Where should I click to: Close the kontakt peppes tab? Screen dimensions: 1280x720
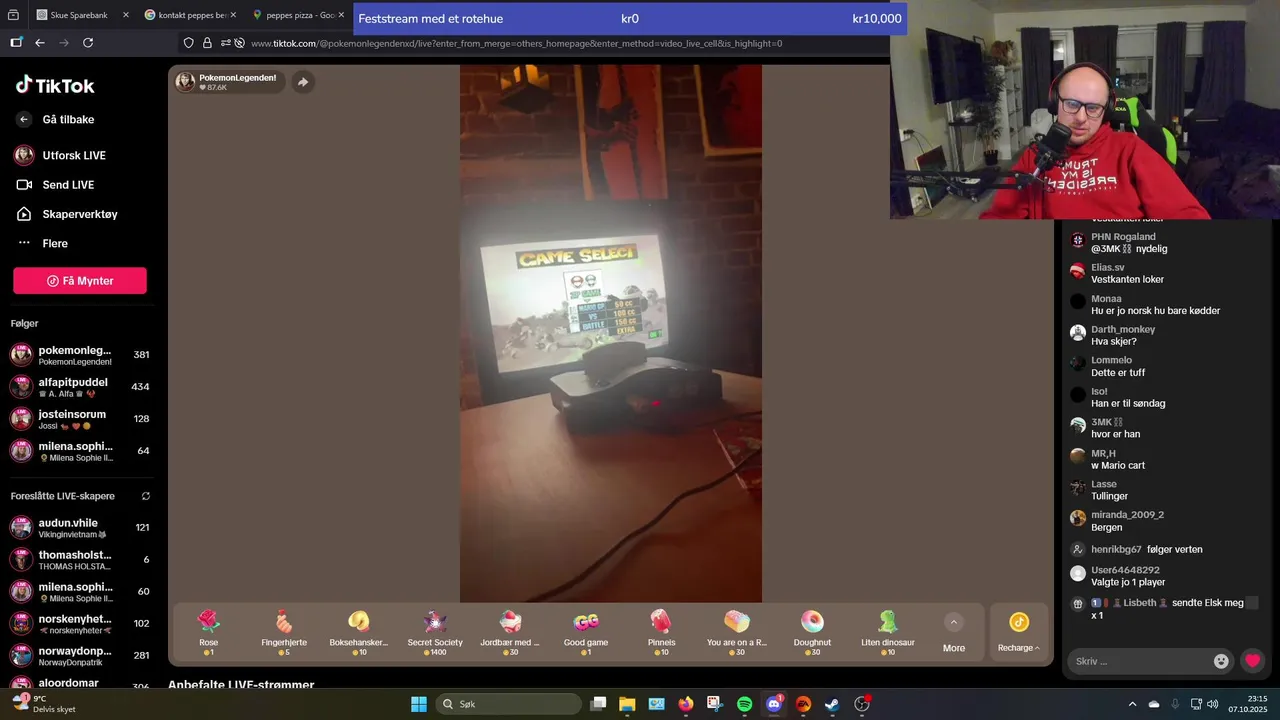233,15
